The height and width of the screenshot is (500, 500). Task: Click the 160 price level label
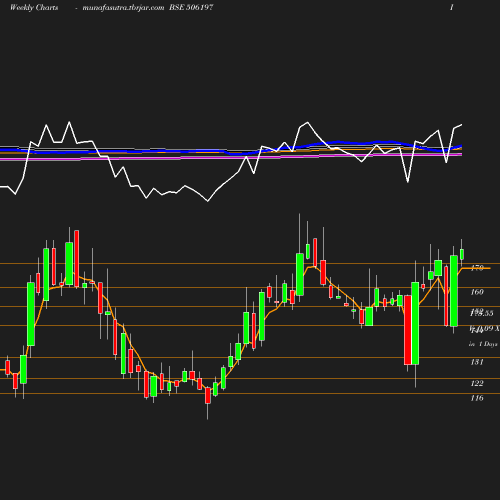[477, 292]
